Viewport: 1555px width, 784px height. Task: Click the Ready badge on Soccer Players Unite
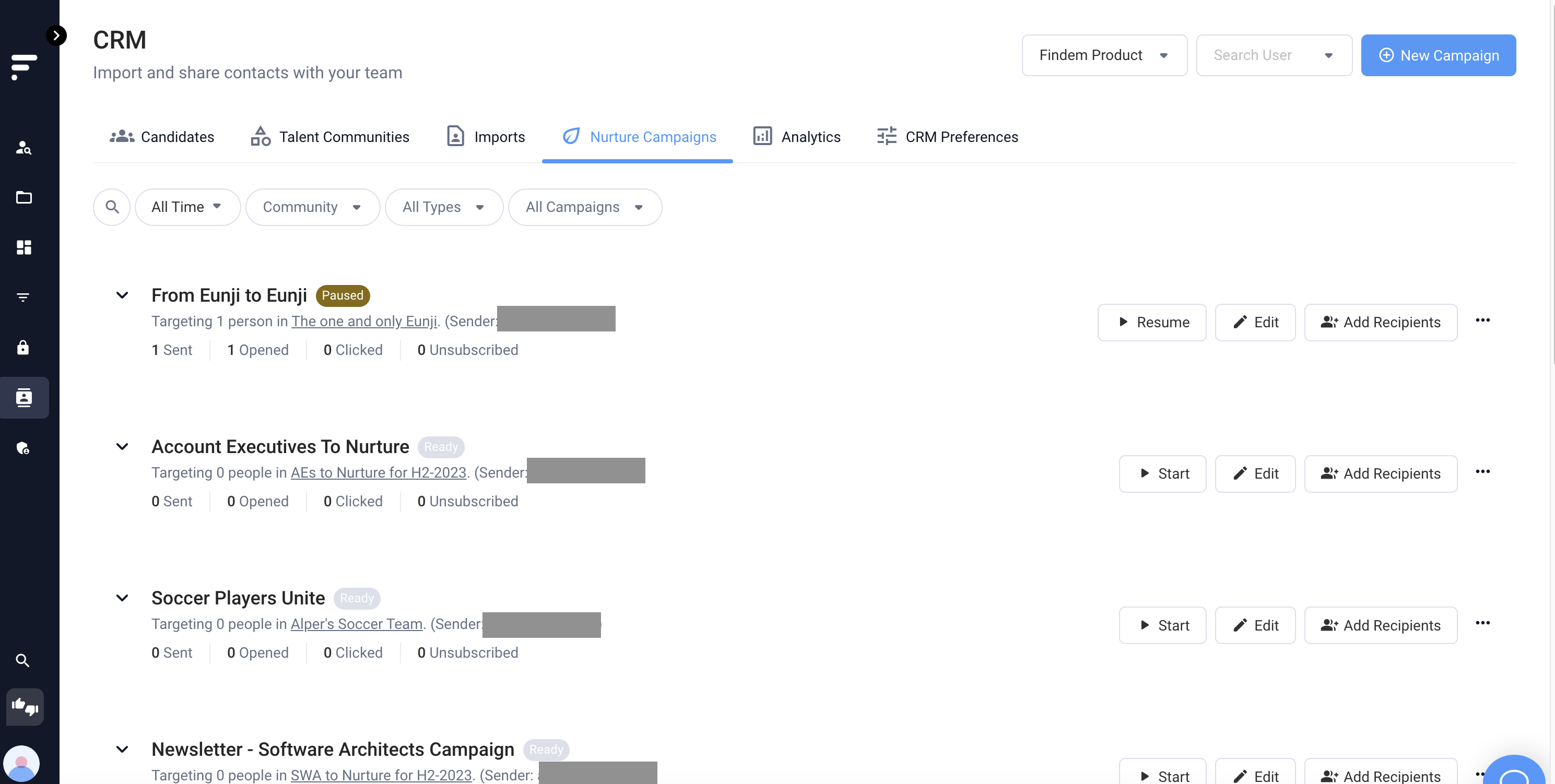coord(357,598)
